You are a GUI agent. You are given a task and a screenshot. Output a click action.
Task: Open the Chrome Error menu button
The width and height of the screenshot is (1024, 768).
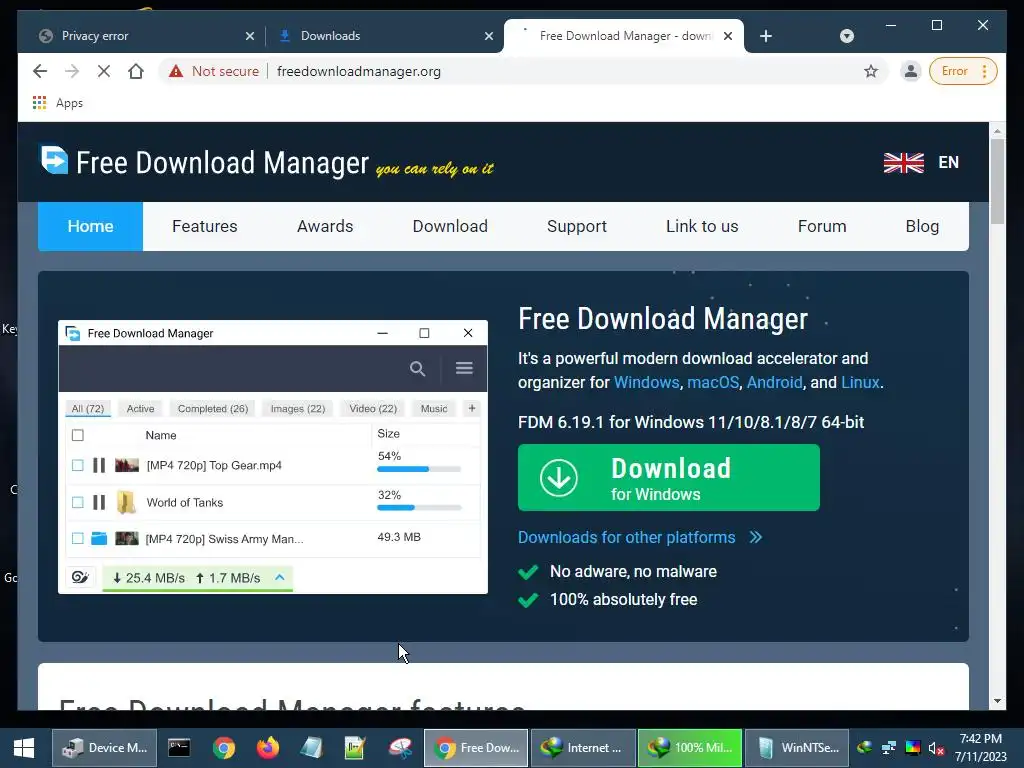[x=963, y=71]
